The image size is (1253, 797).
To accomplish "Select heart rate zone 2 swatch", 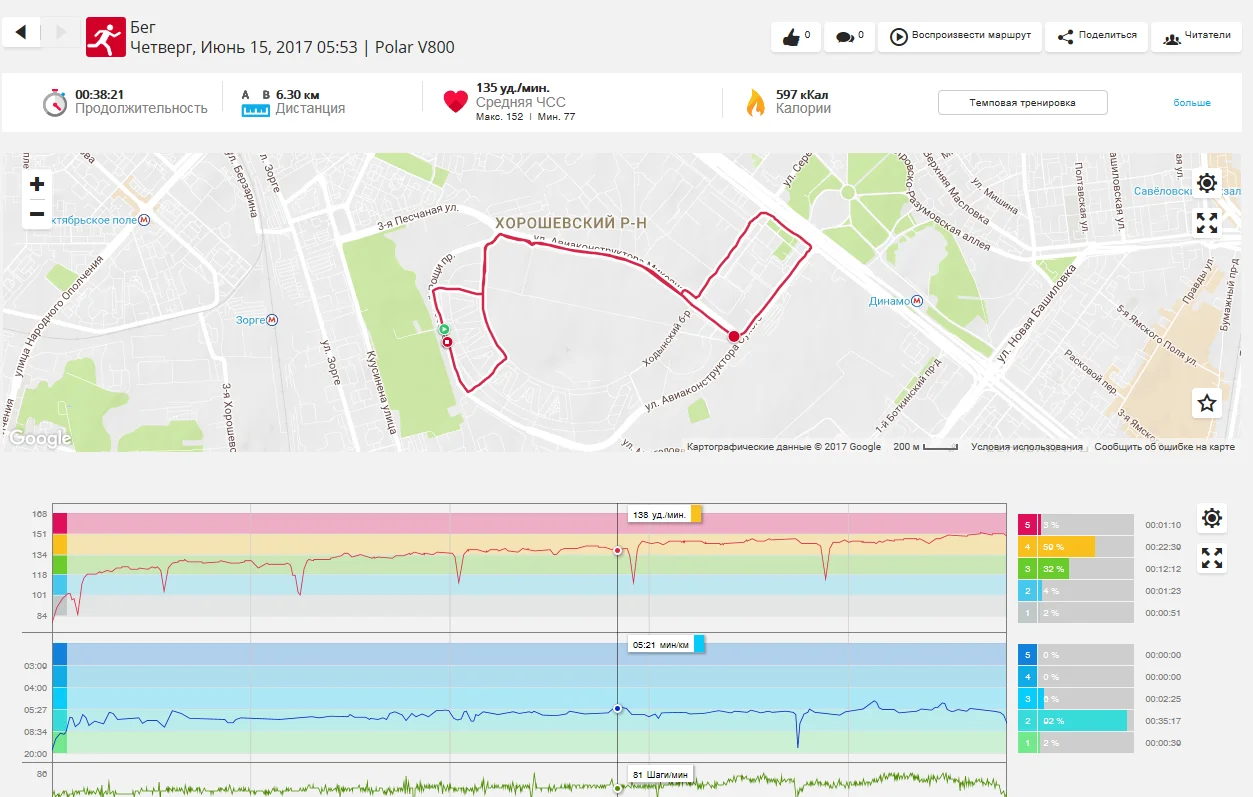I will [x=1028, y=591].
